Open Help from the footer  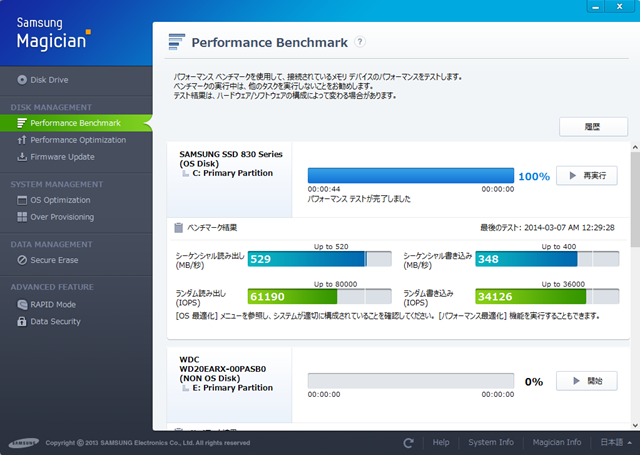coord(441,442)
